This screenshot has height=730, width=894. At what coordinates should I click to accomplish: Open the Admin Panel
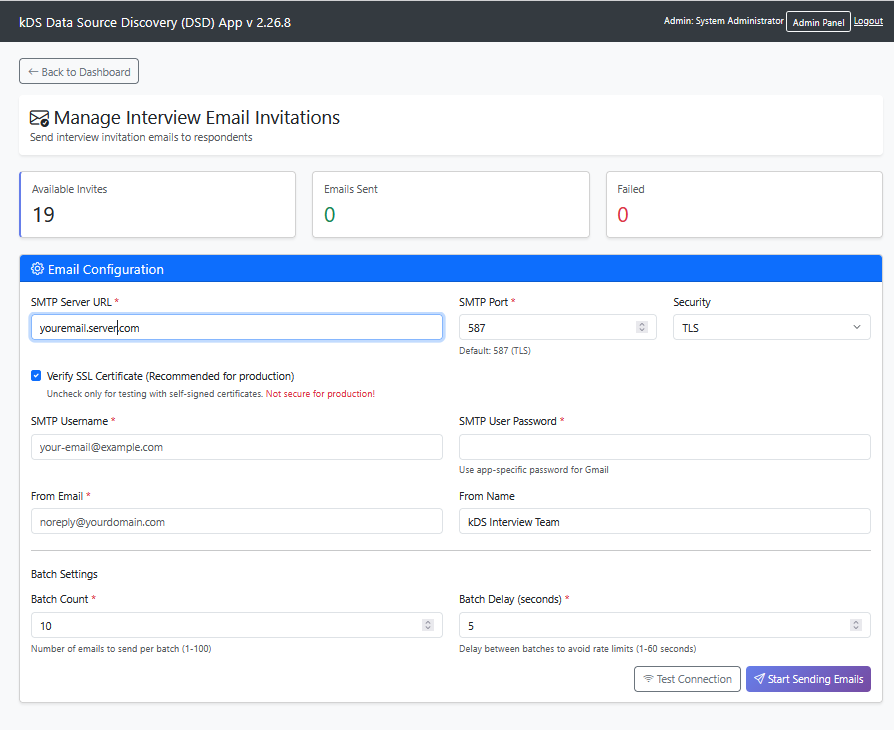[x=818, y=22]
